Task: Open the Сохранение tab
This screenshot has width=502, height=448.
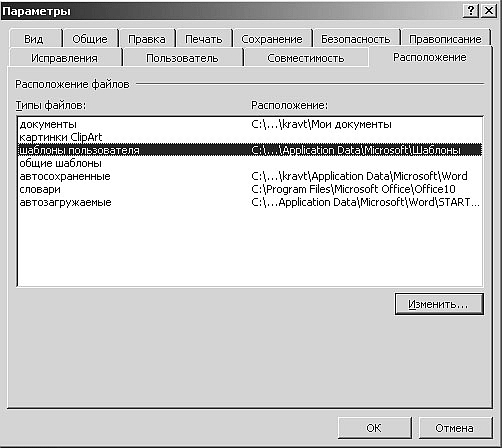Action: [272, 39]
